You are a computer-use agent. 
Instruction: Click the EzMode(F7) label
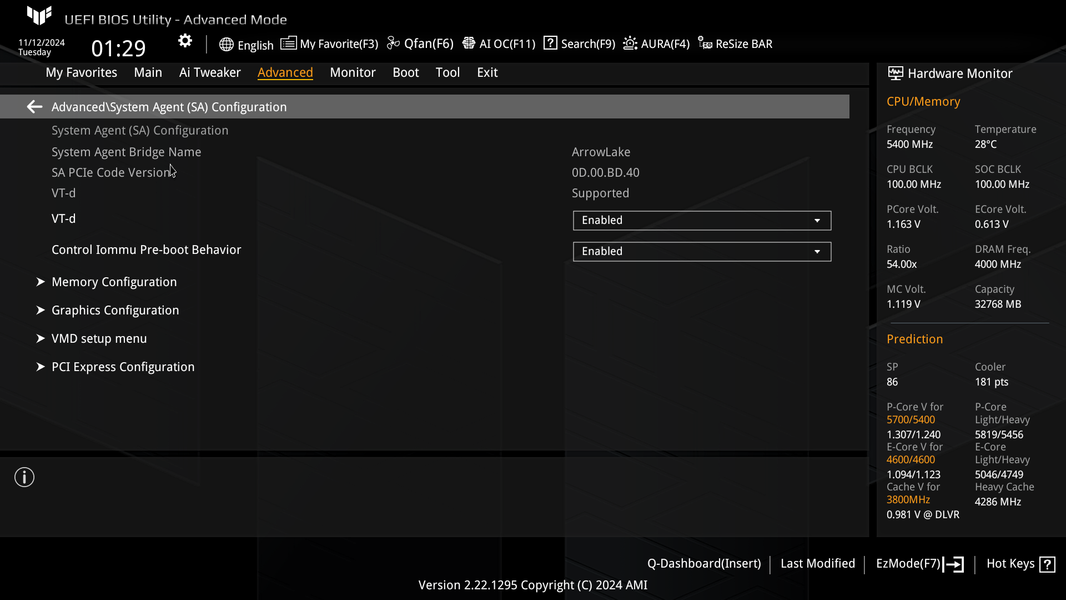pos(908,563)
